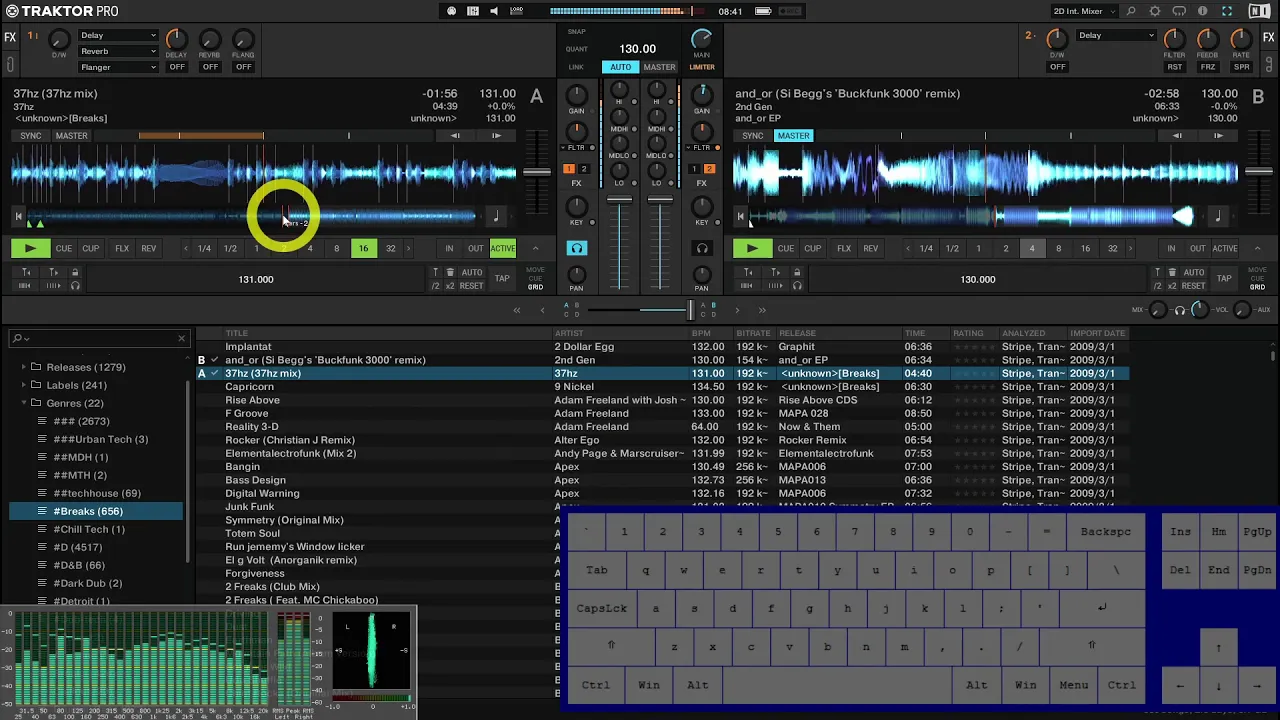The image size is (1280, 720).
Task: Expand the Labels (241) tree node
Action: click(24, 385)
